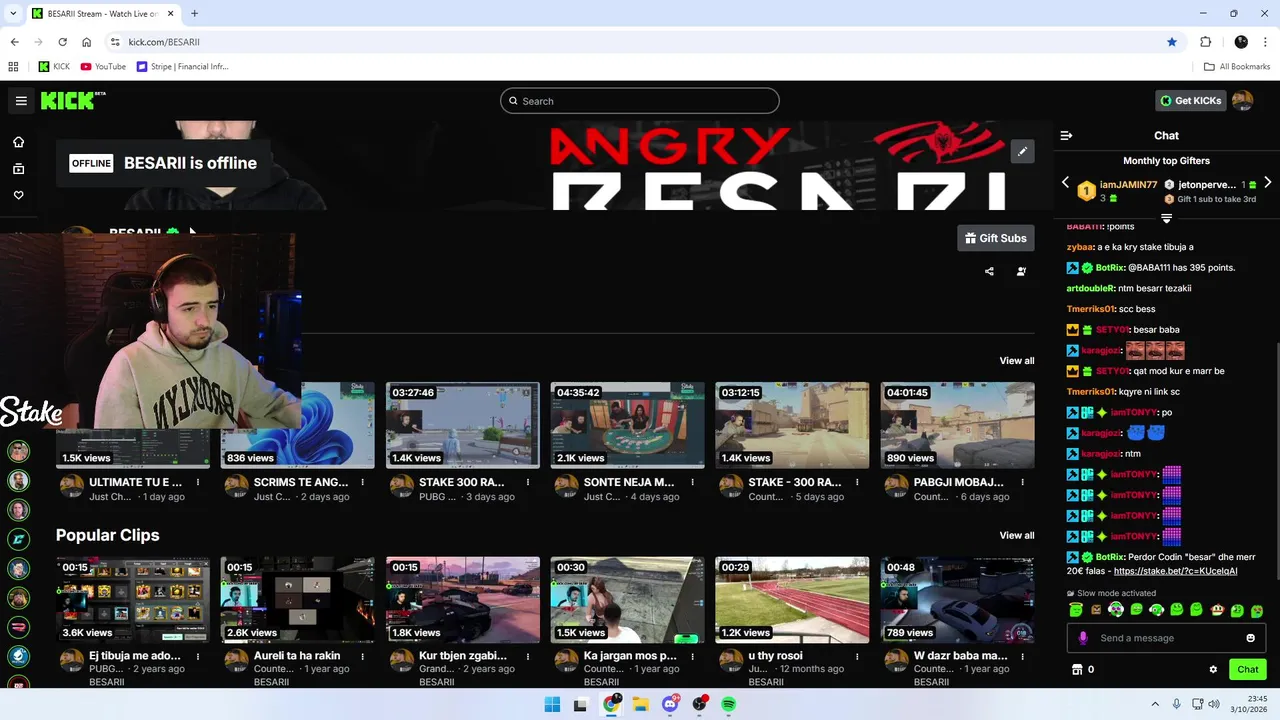Click the Get KICKs button

tap(1190, 100)
